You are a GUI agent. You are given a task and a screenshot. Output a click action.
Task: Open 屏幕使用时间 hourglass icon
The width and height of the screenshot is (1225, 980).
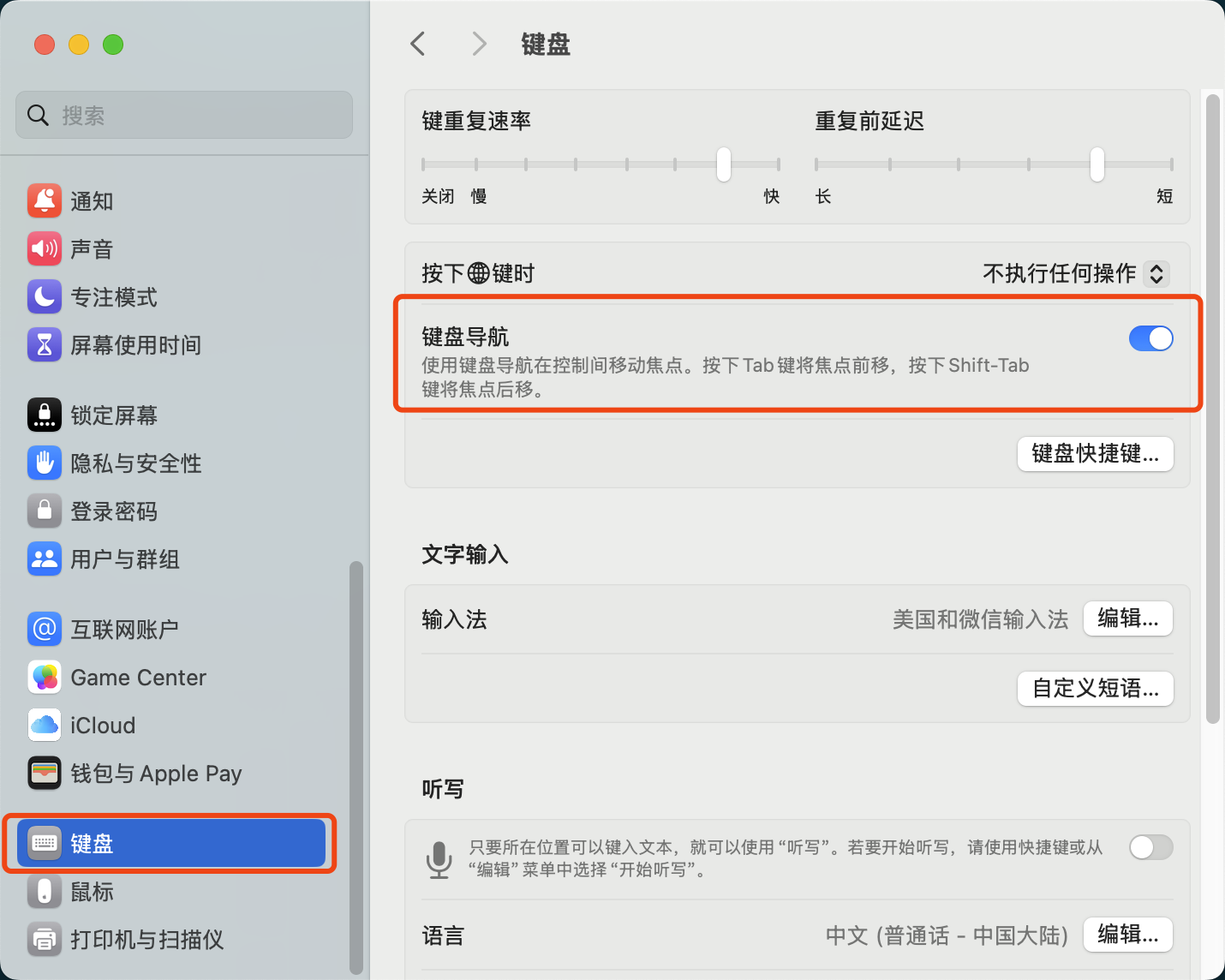click(45, 345)
